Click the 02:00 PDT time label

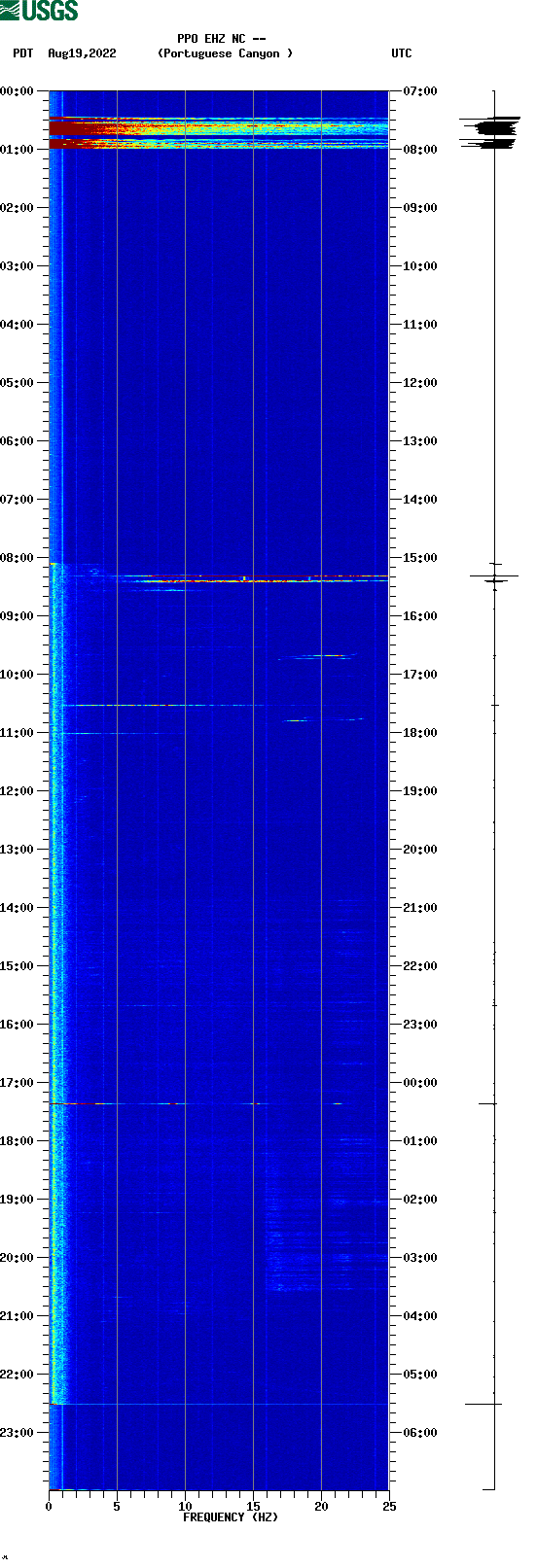(x=18, y=207)
